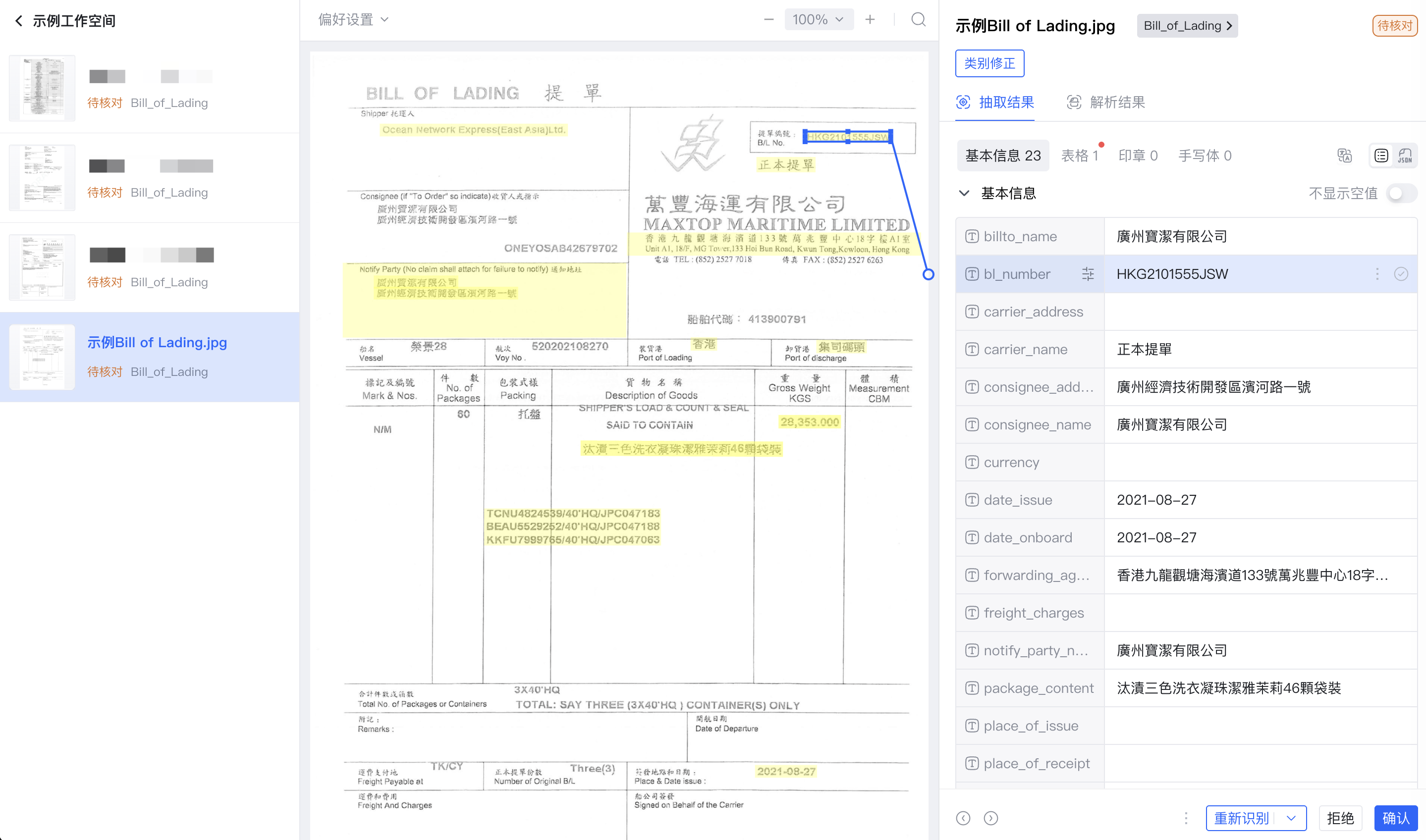Mark bl_number field as verified
The image size is (1426, 840).
point(1401,274)
